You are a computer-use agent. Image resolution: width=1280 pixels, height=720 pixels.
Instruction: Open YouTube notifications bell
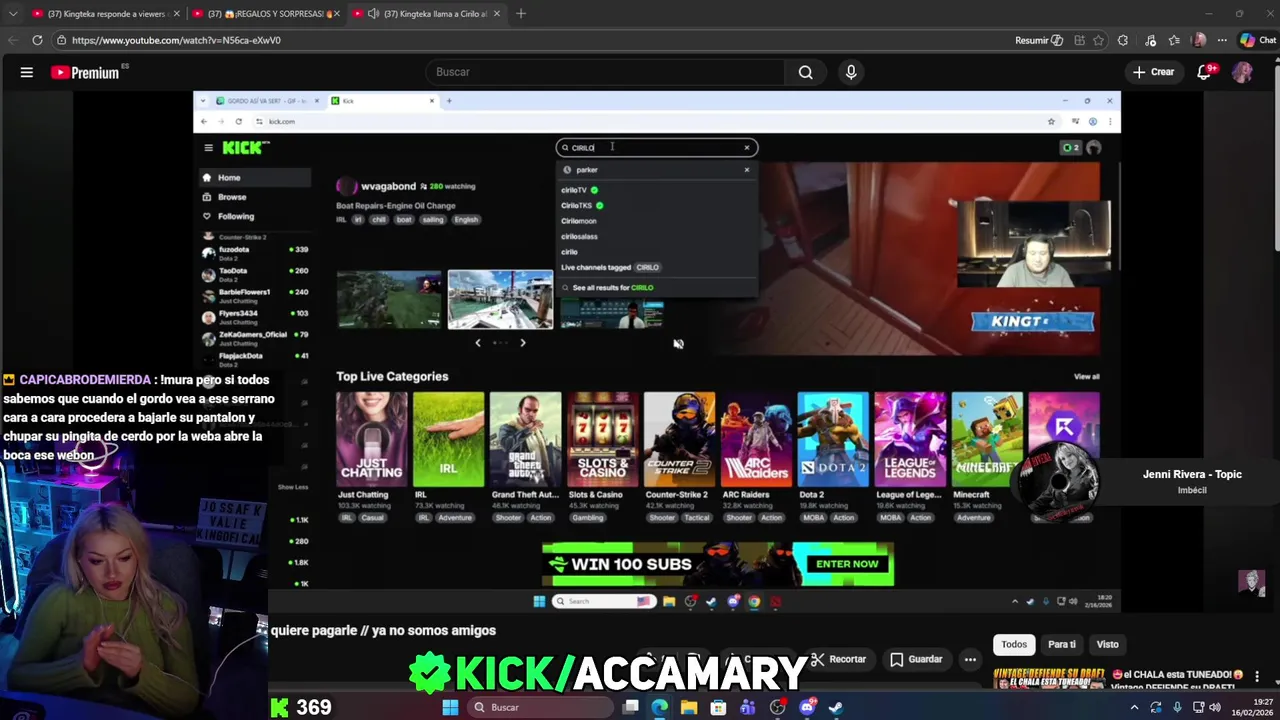(1205, 72)
